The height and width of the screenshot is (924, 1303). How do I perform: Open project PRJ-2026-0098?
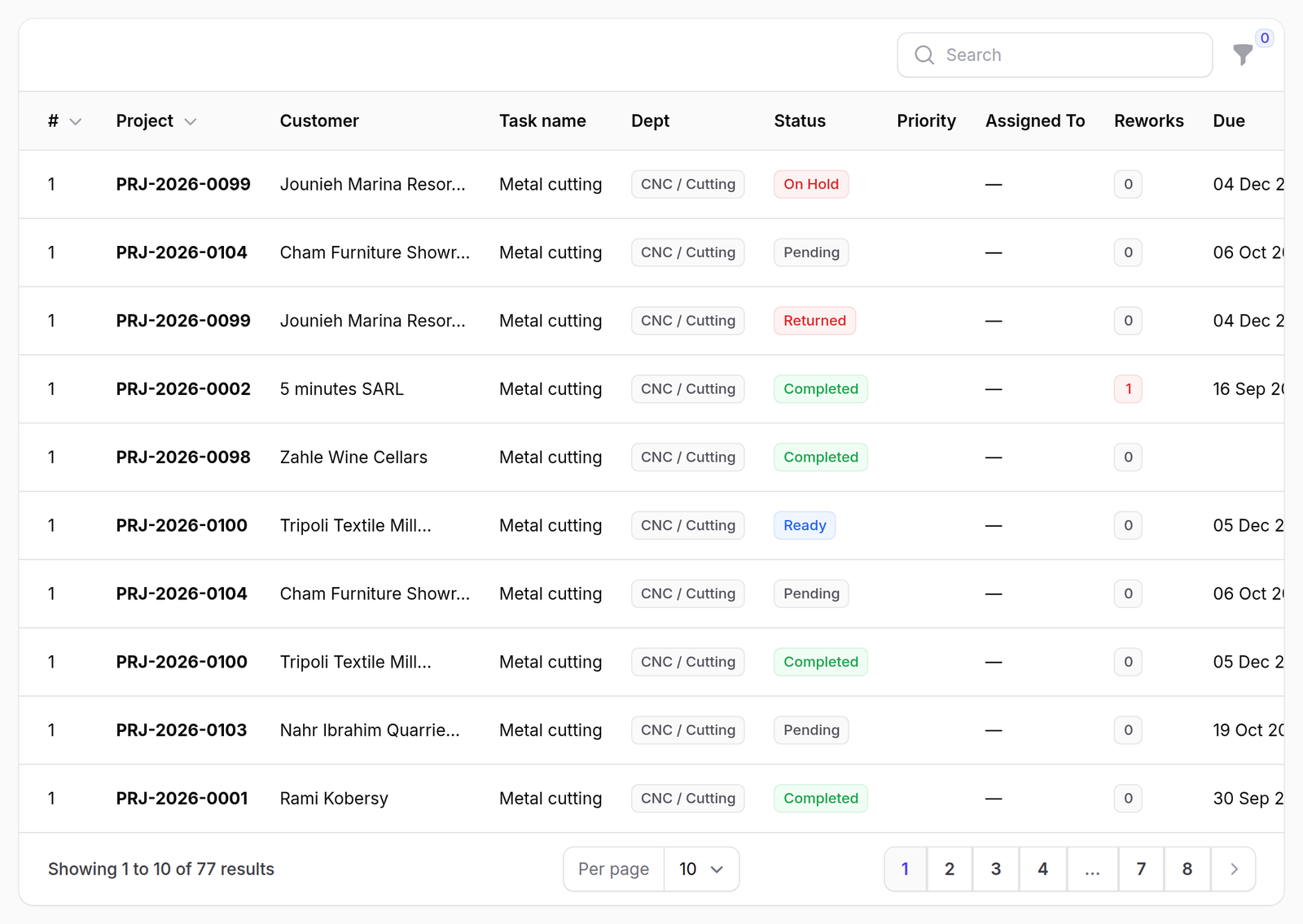tap(183, 457)
